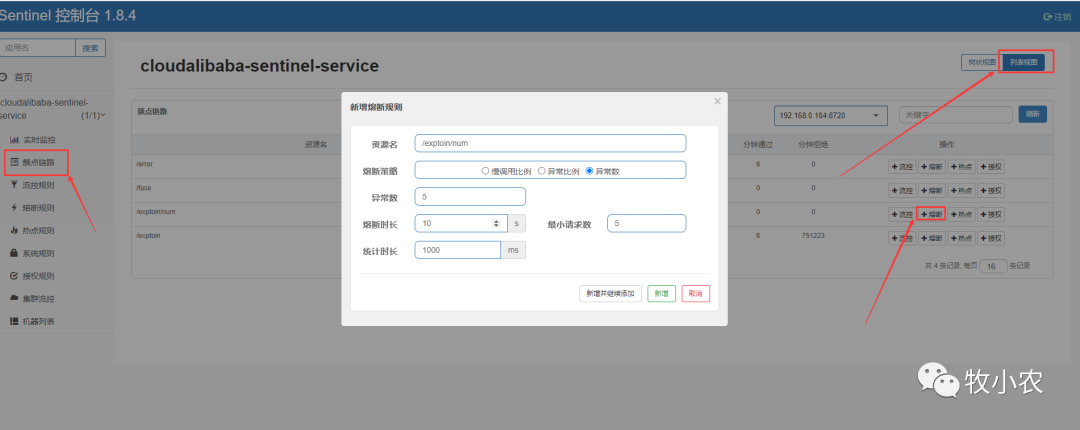Click /exptoin/num resource name in table
Screen dimensions: 1080x430
(x=156, y=212)
